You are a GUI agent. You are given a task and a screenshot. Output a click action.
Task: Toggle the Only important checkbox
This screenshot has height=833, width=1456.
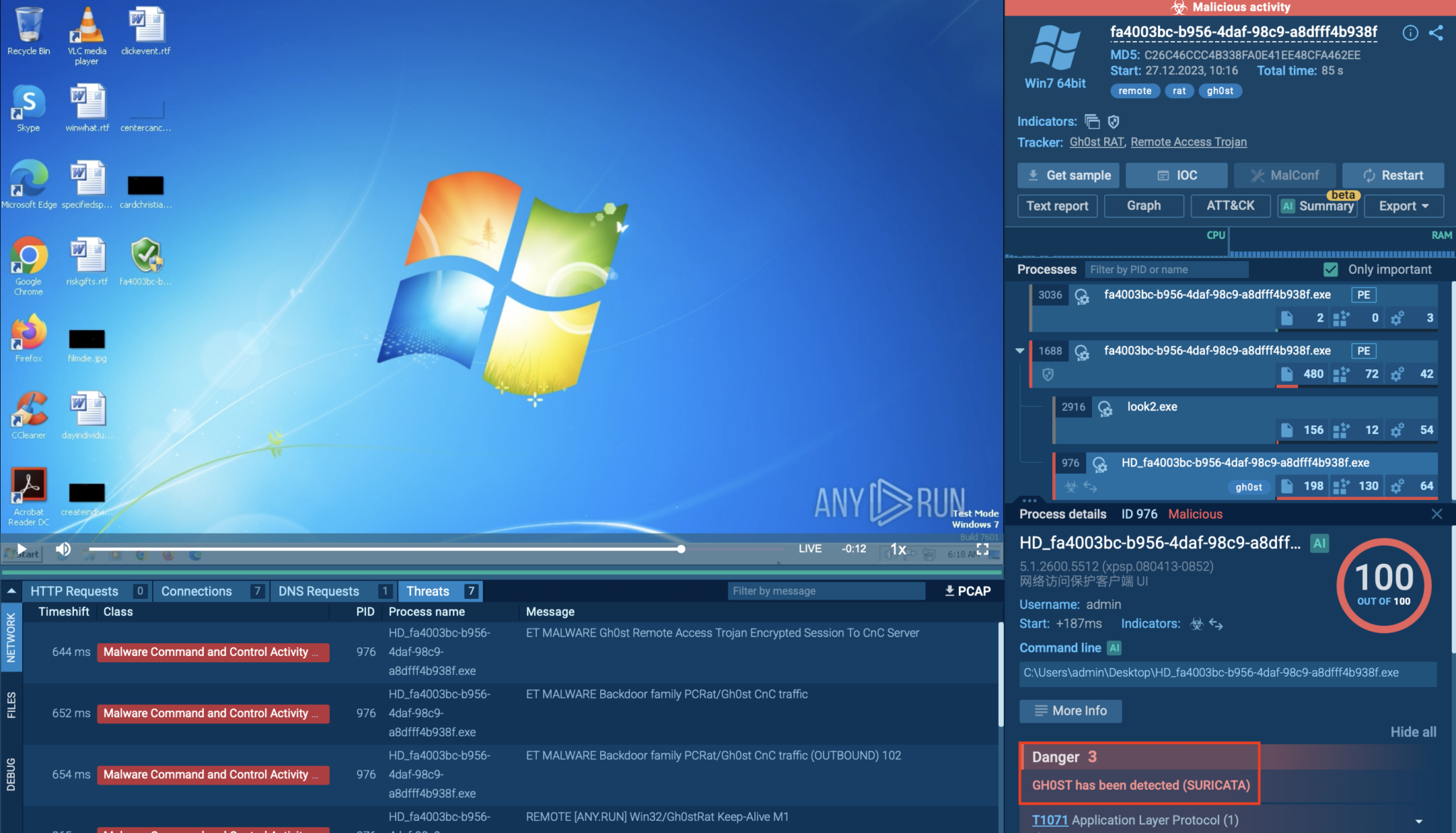(x=1331, y=270)
